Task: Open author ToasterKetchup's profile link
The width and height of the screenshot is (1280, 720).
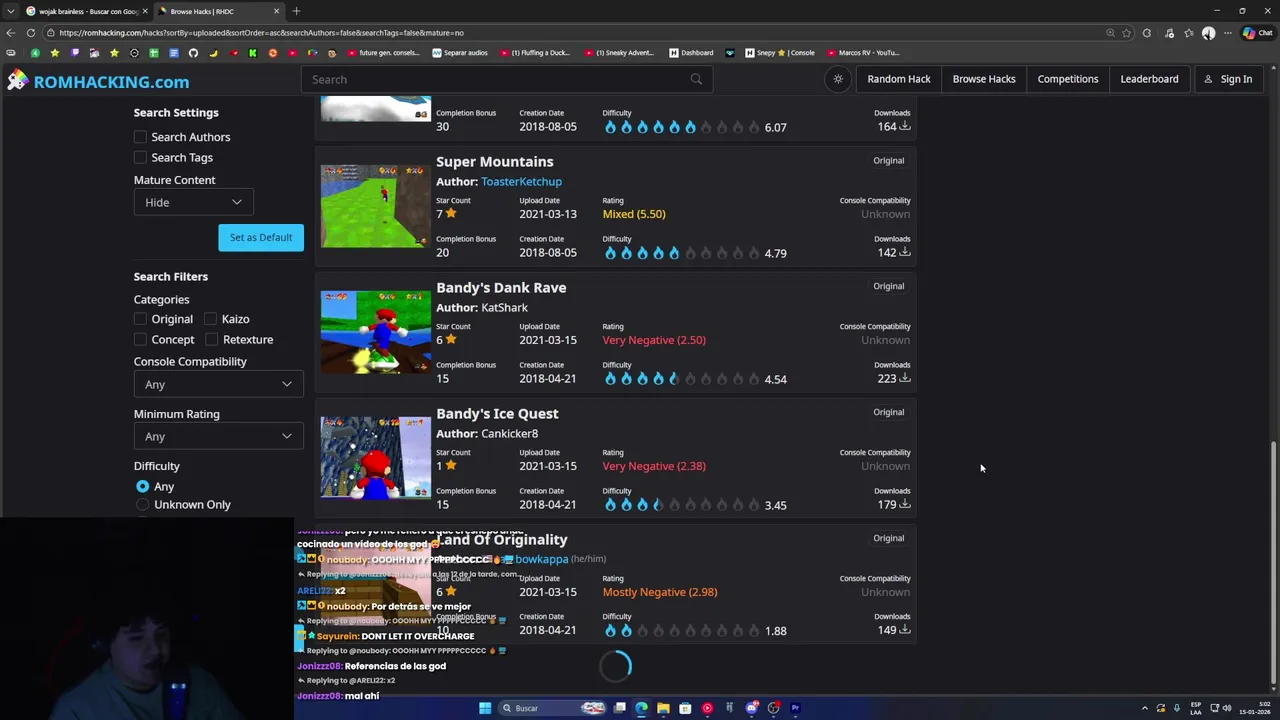Action: pyautogui.click(x=521, y=181)
